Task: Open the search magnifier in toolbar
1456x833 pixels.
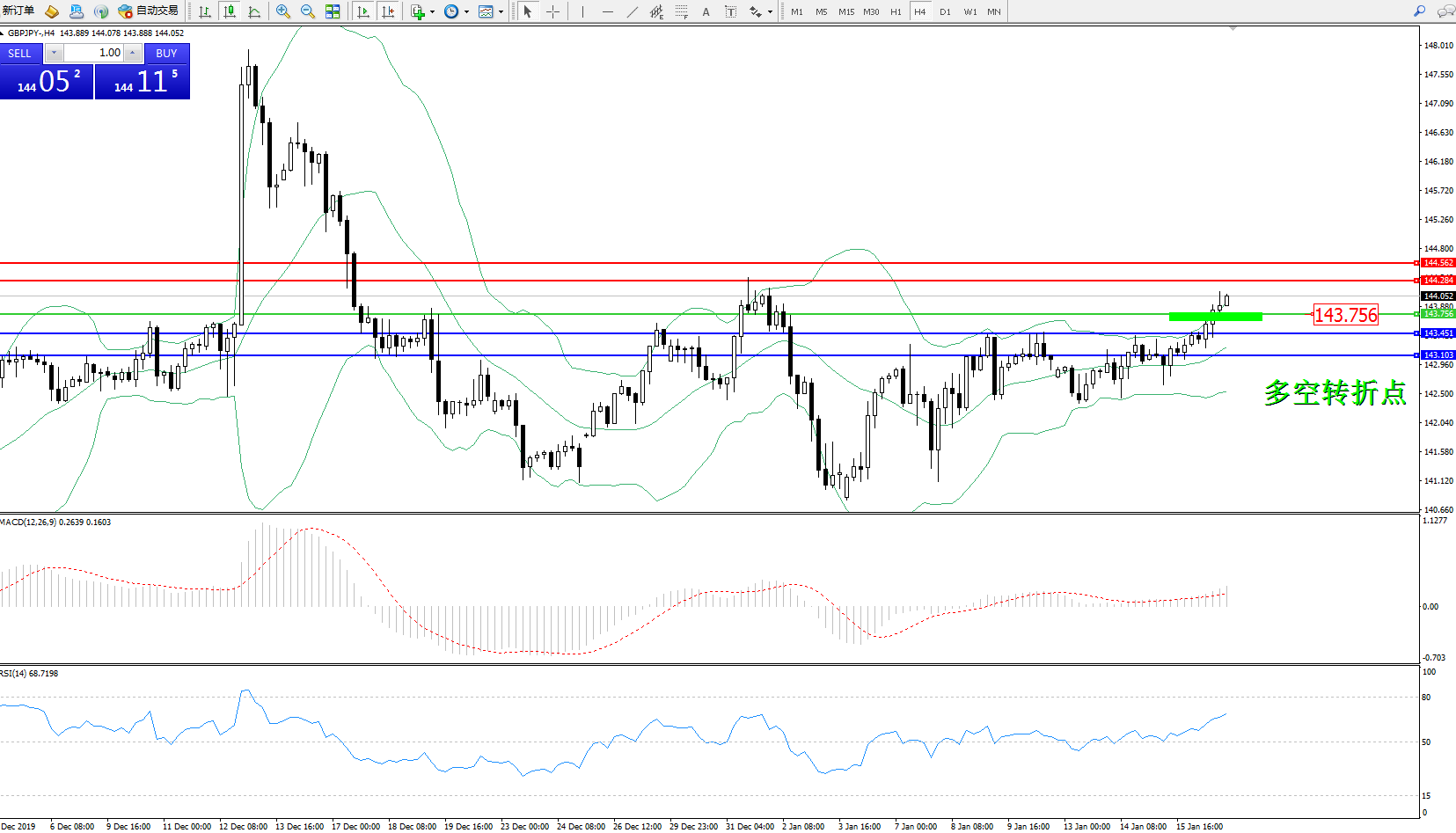Action: tap(1419, 11)
